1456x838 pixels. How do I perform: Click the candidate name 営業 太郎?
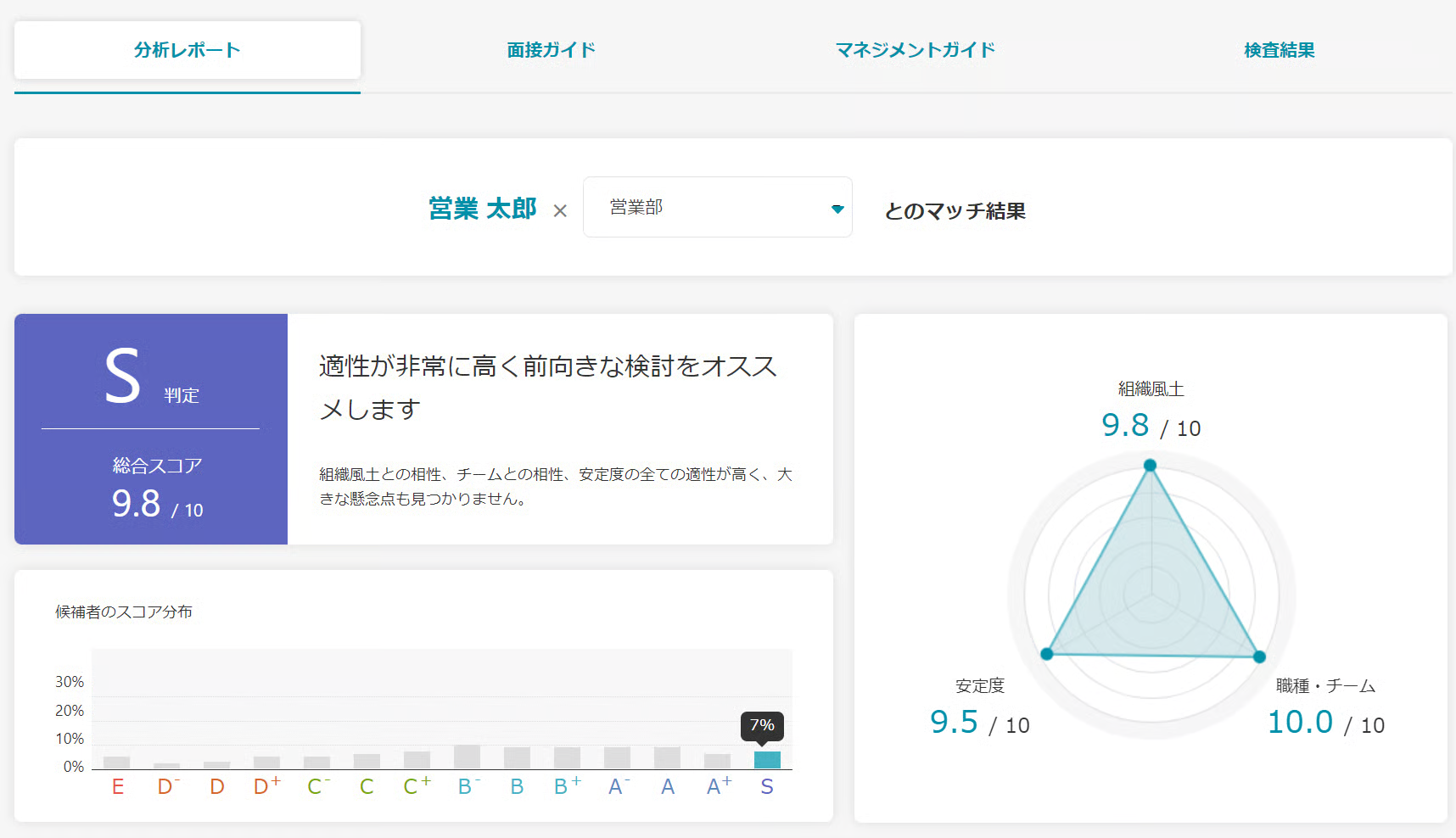[x=482, y=209]
